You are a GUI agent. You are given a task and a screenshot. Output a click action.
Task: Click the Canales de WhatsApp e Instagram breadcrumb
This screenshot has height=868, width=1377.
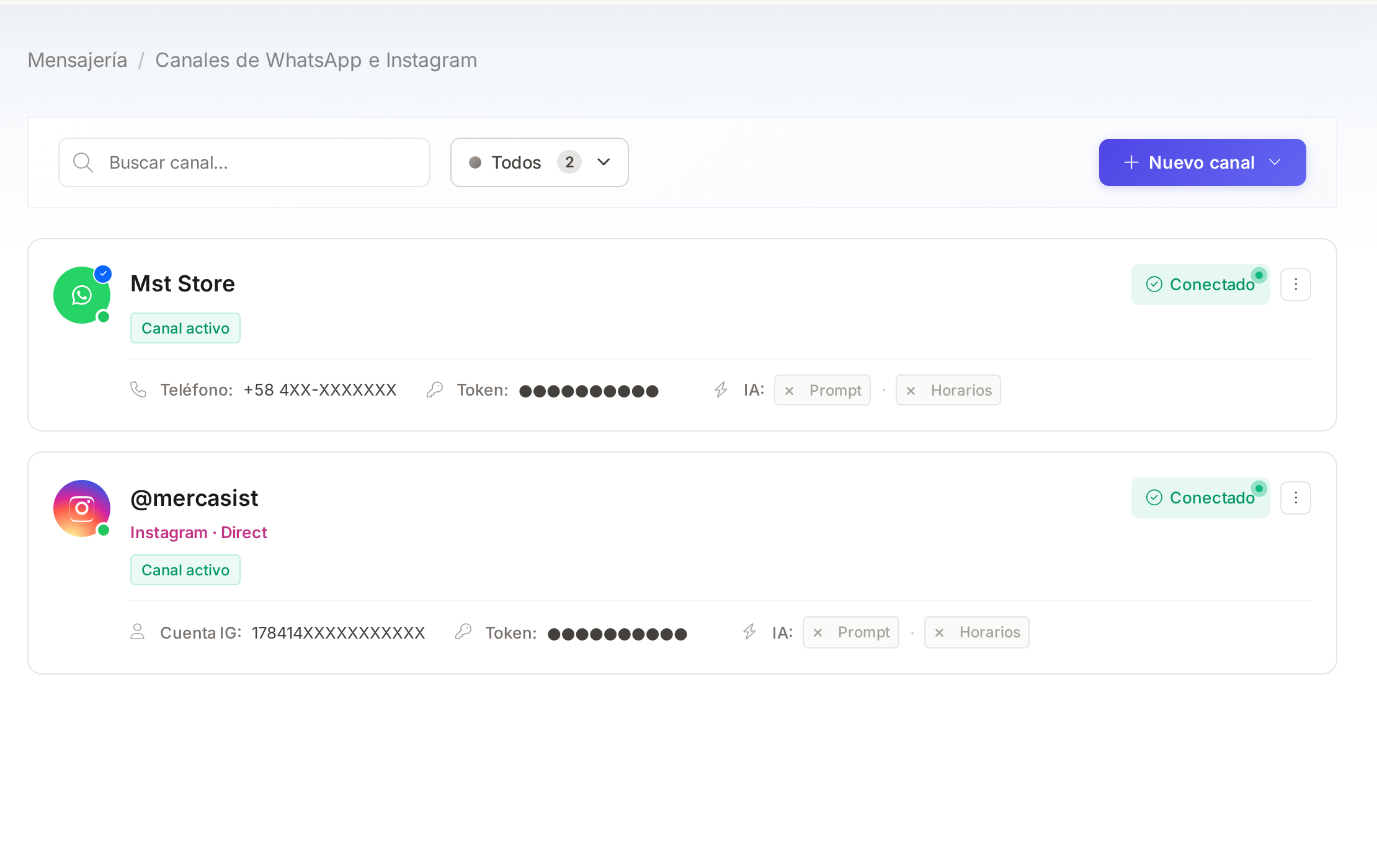click(316, 60)
